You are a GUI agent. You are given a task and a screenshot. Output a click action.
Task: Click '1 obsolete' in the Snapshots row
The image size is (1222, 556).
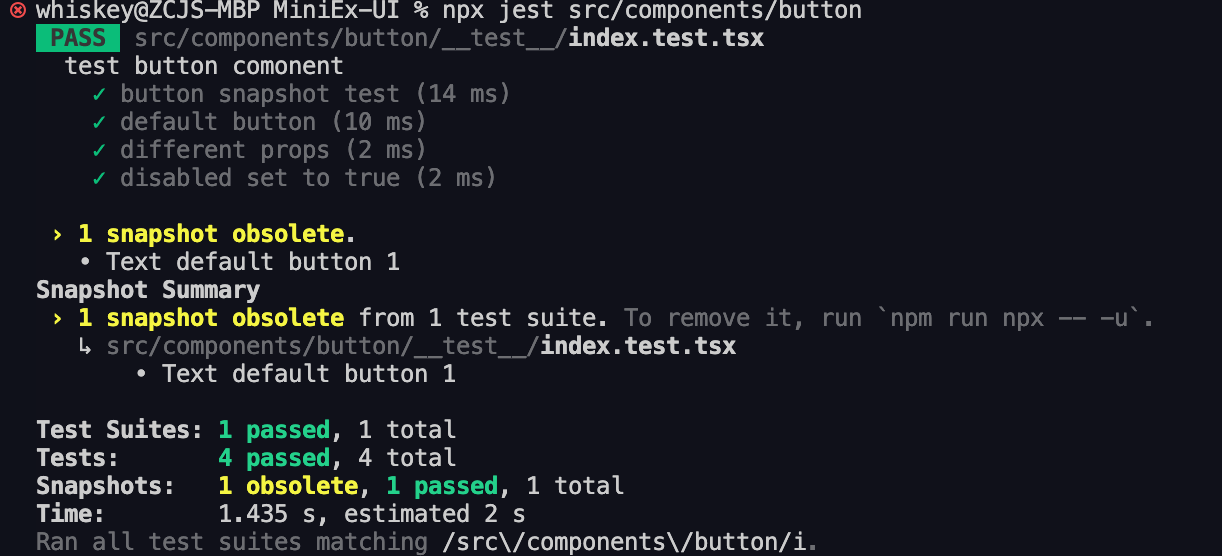coord(288,486)
